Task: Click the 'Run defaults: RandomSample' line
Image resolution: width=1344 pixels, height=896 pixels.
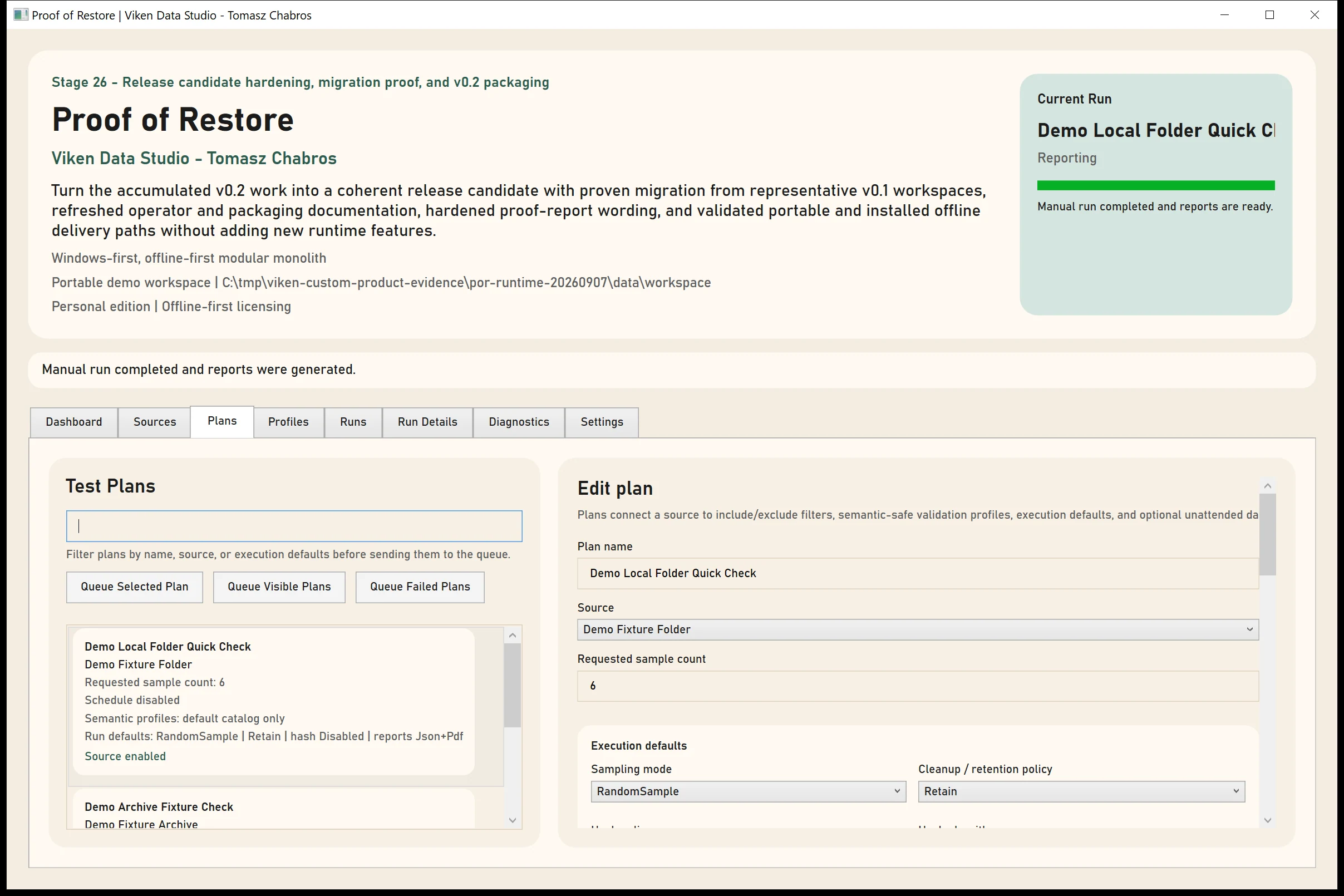Action: pyautogui.click(x=274, y=737)
